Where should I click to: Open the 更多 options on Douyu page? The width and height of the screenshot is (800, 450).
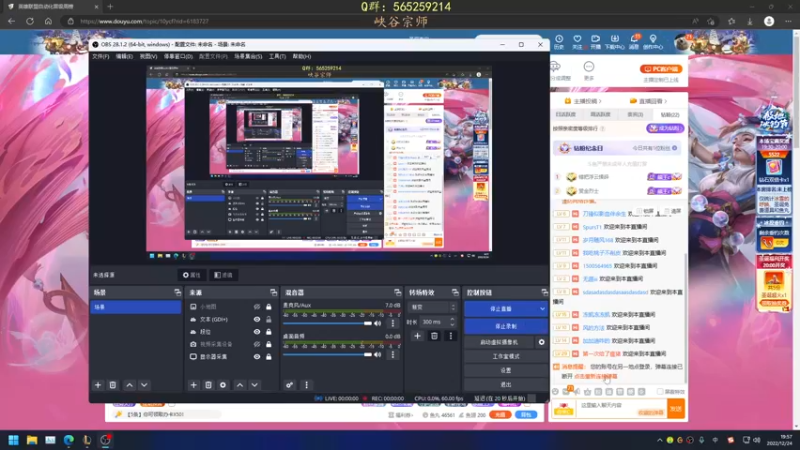(x=589, y=71)
